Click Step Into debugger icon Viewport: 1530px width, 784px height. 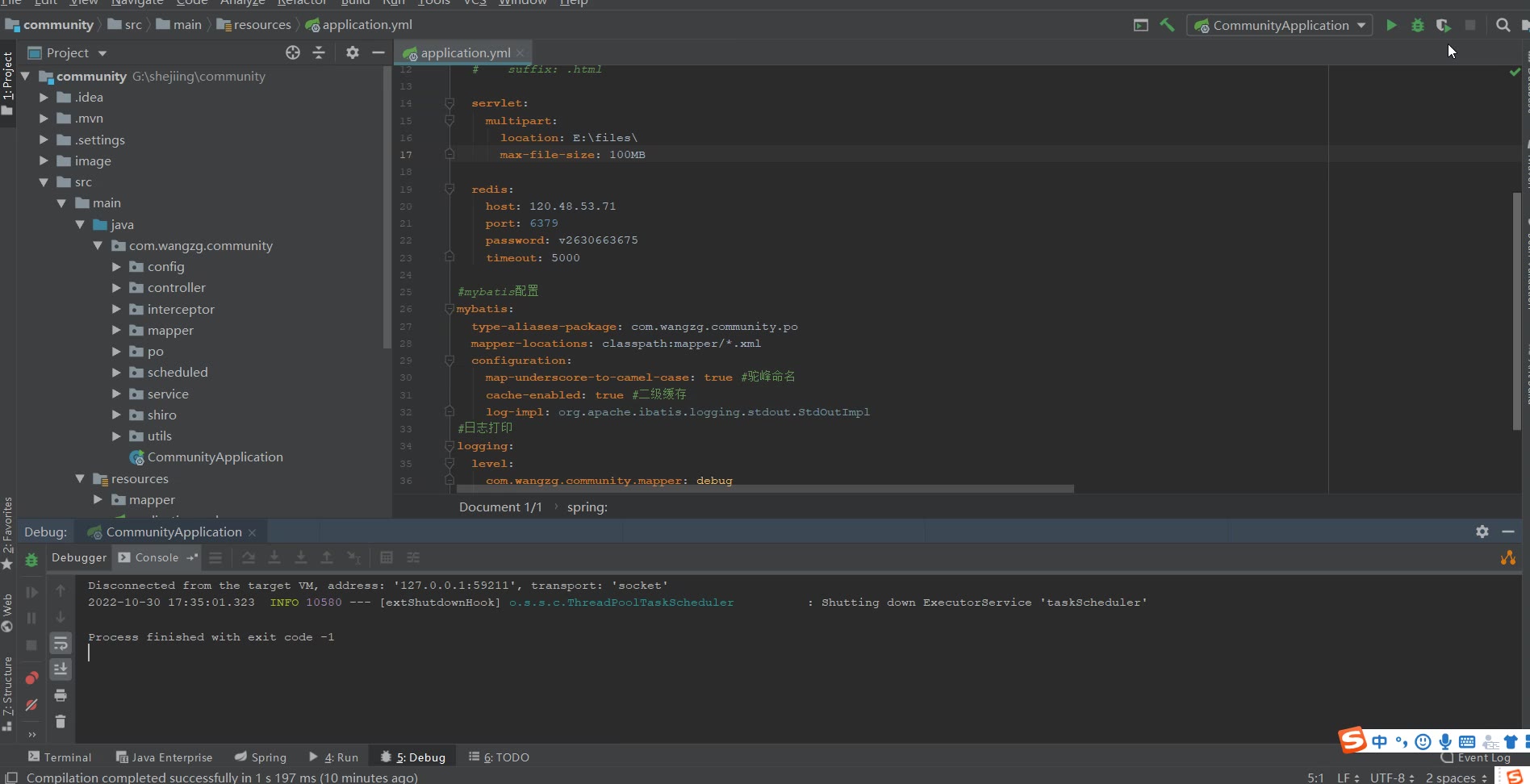[x=274, y=558]
